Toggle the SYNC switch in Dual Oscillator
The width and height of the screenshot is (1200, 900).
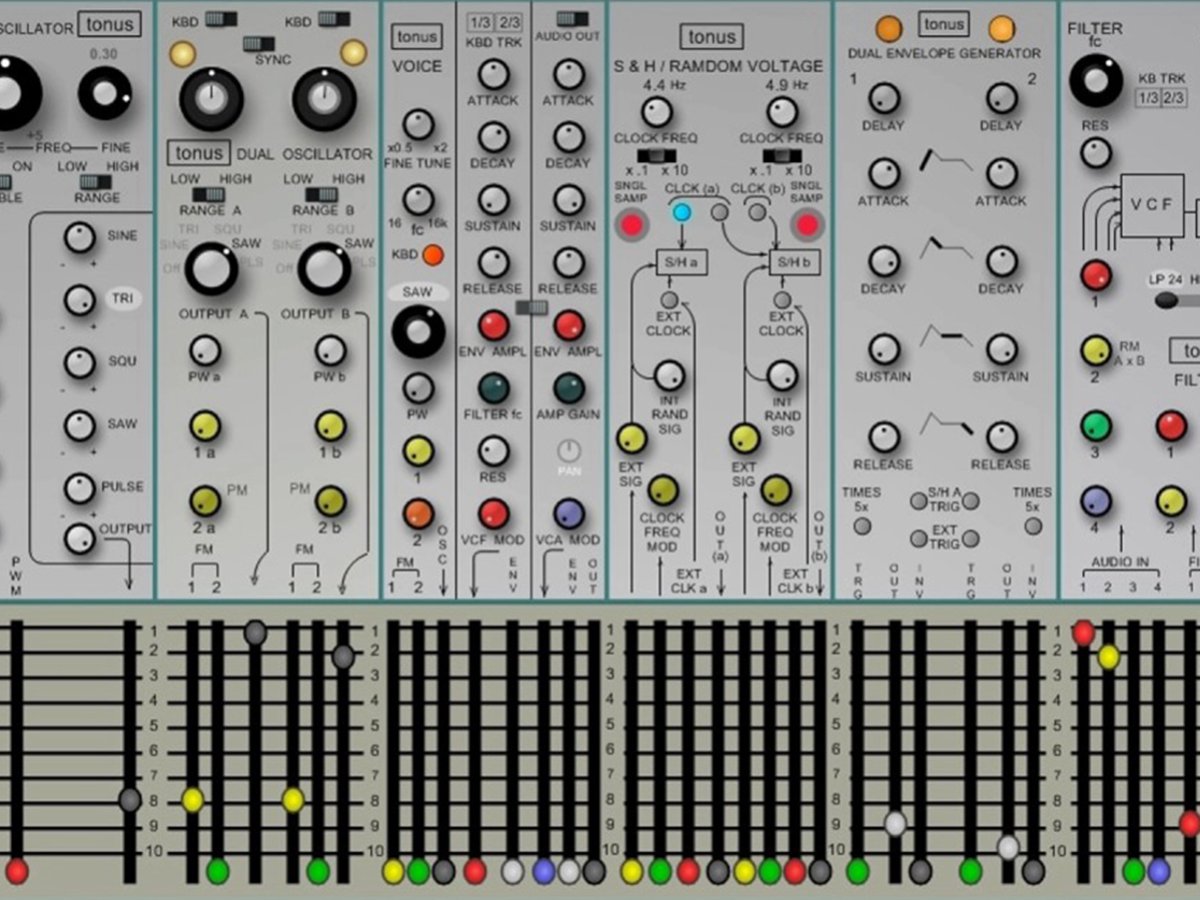pos(258,44)
